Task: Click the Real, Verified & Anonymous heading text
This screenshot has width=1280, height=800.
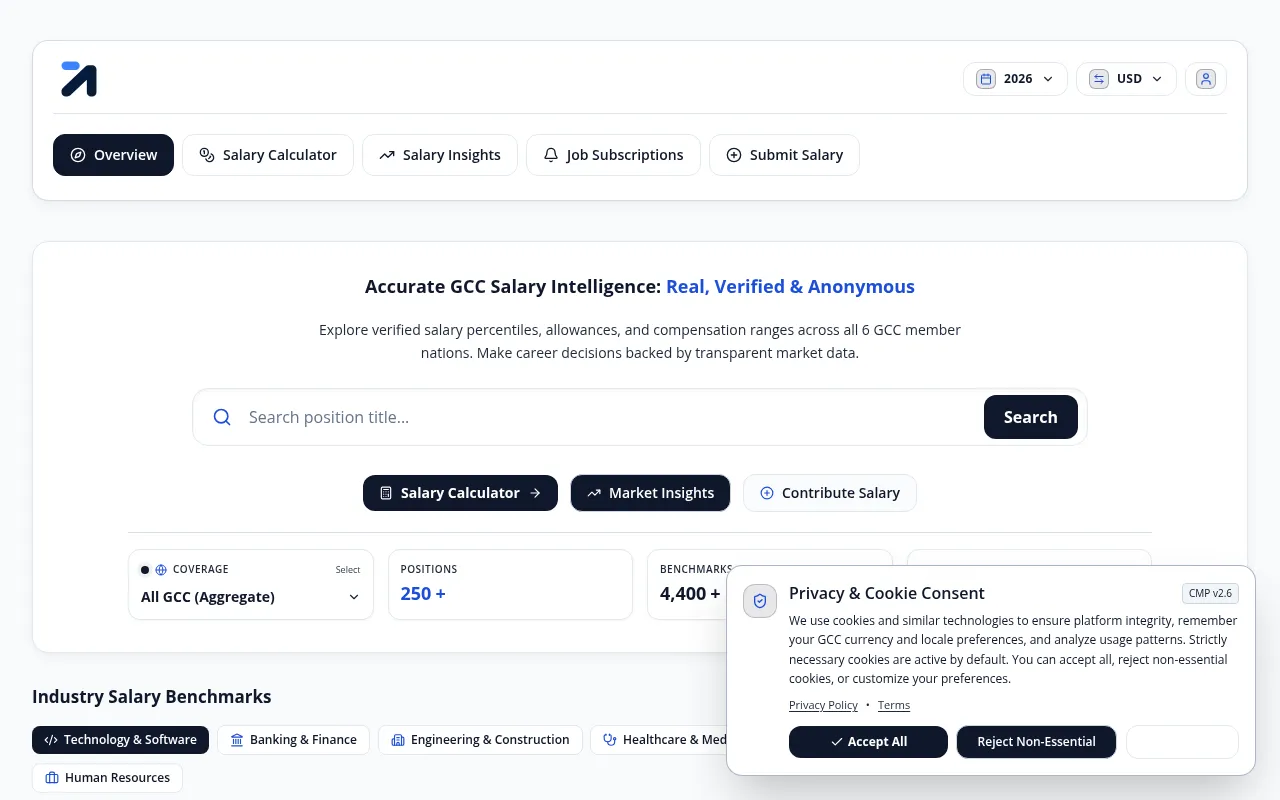Action: click(x=790, y=287)
